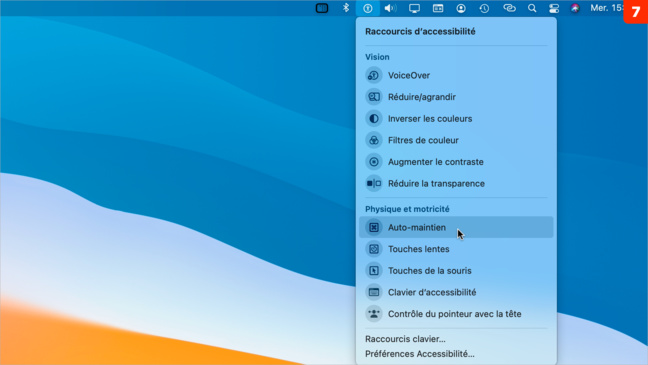Click the Touches lentes icon
Viewport: 648px width, 365px height.
point(374,249)
